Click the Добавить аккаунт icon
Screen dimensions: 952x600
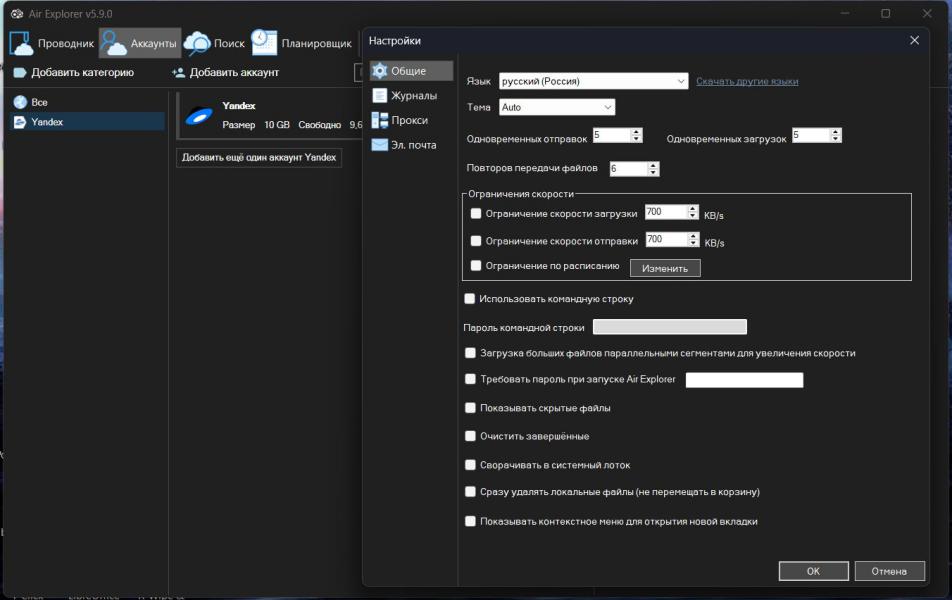(x=178, y=73)
